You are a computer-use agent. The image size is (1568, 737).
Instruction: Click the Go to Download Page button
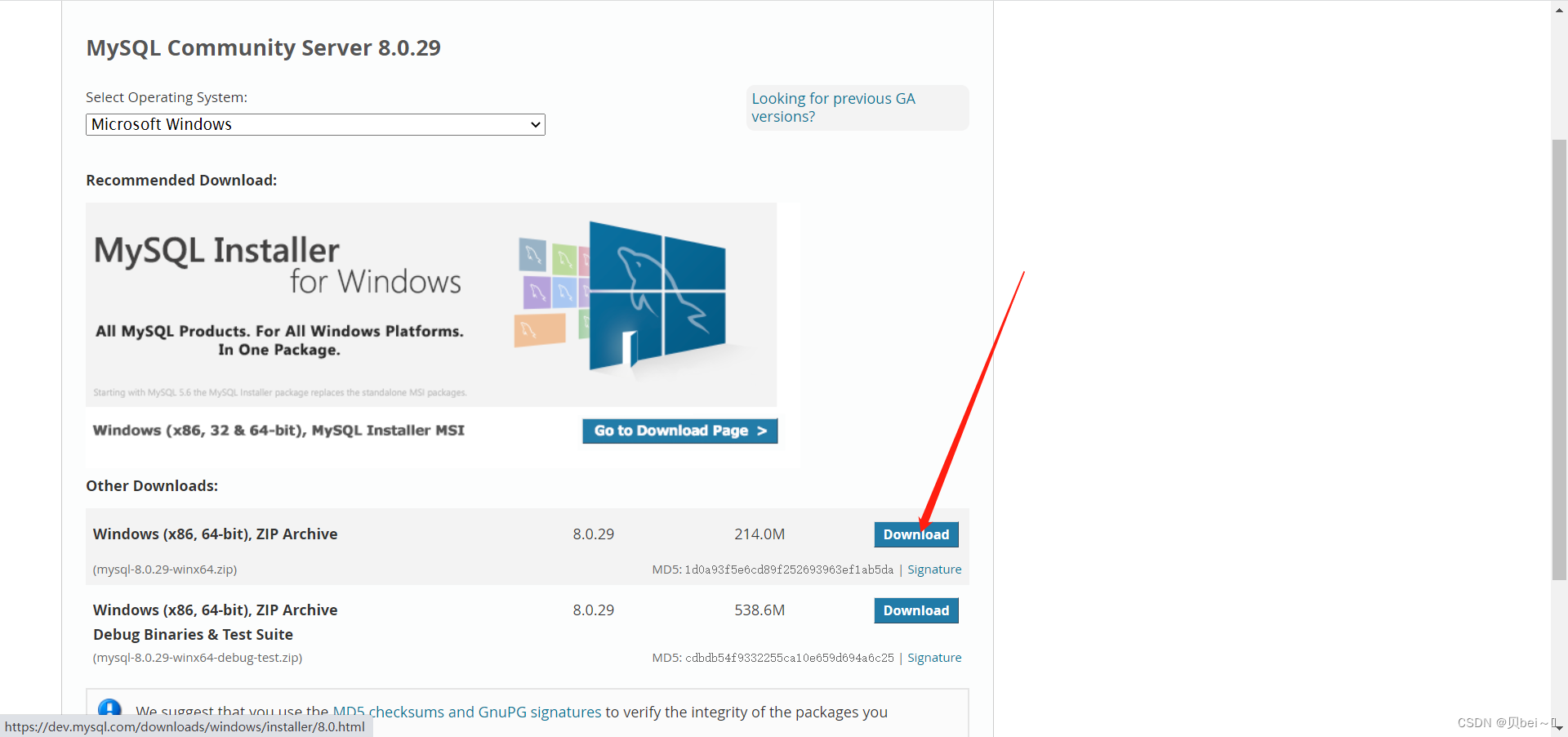(x=679, y=431)
